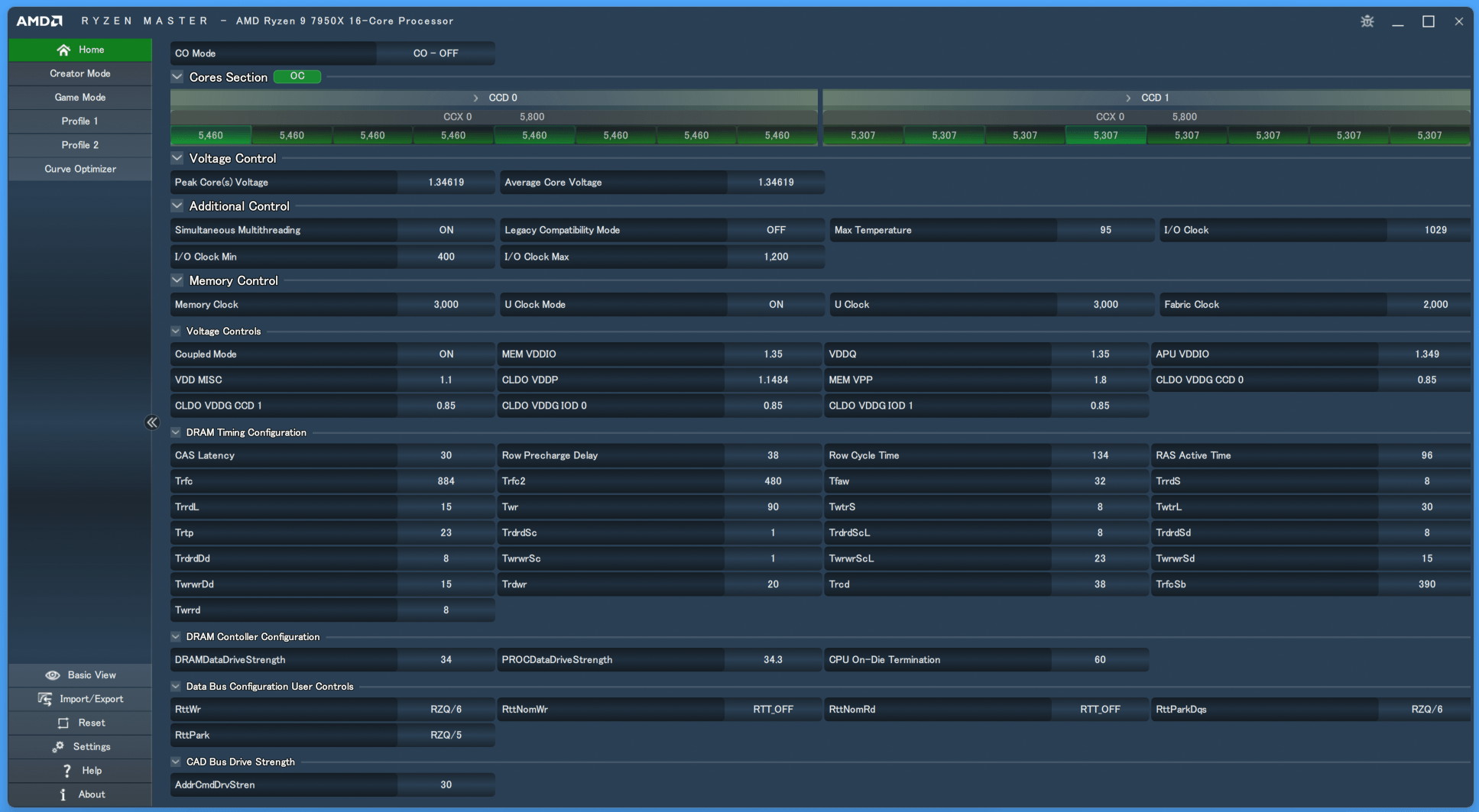Open Profile 2

80,145
